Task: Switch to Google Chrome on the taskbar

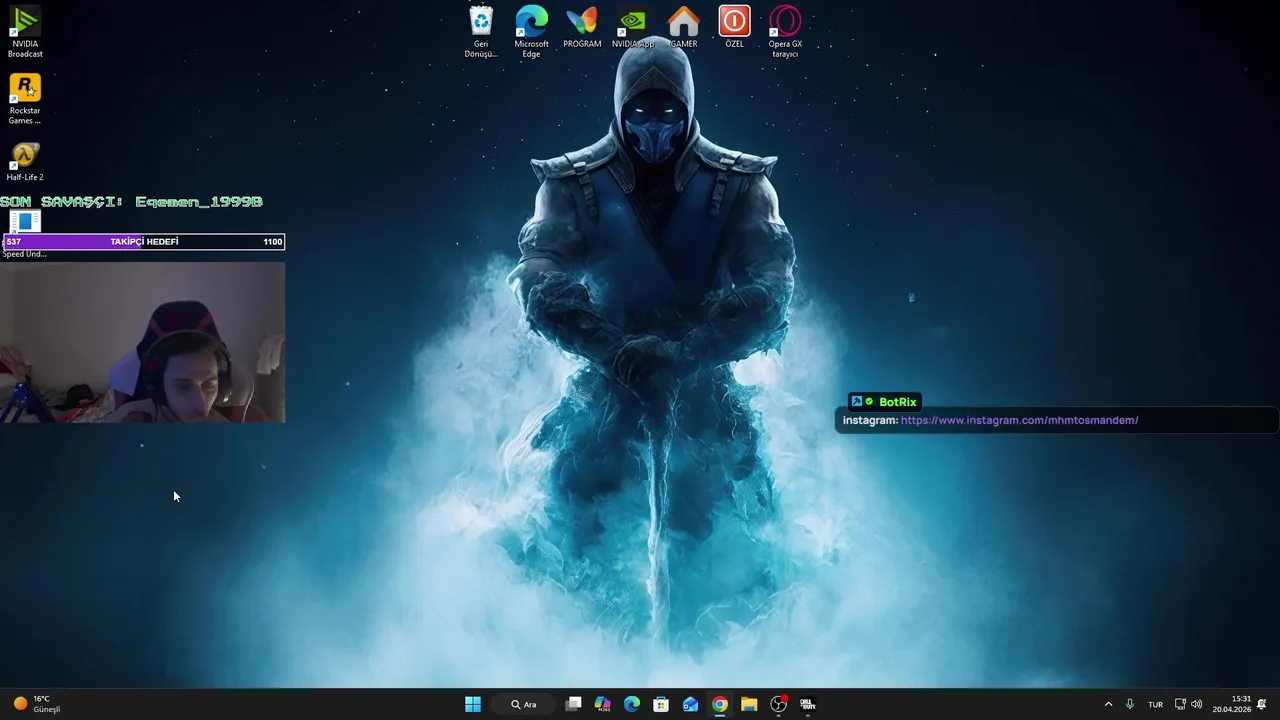Action: [x=720, y=704]
